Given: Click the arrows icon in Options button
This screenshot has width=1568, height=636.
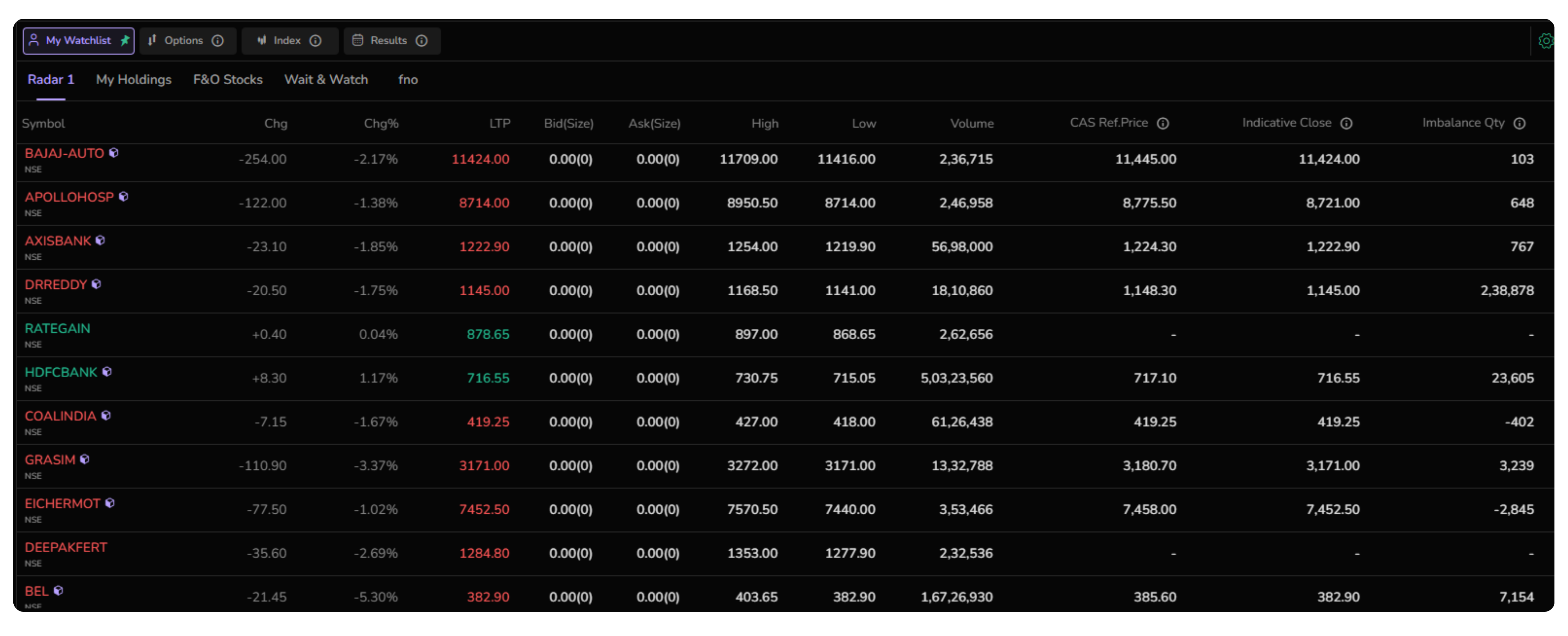Looking at the screenshot, I should tap(152, 40).
